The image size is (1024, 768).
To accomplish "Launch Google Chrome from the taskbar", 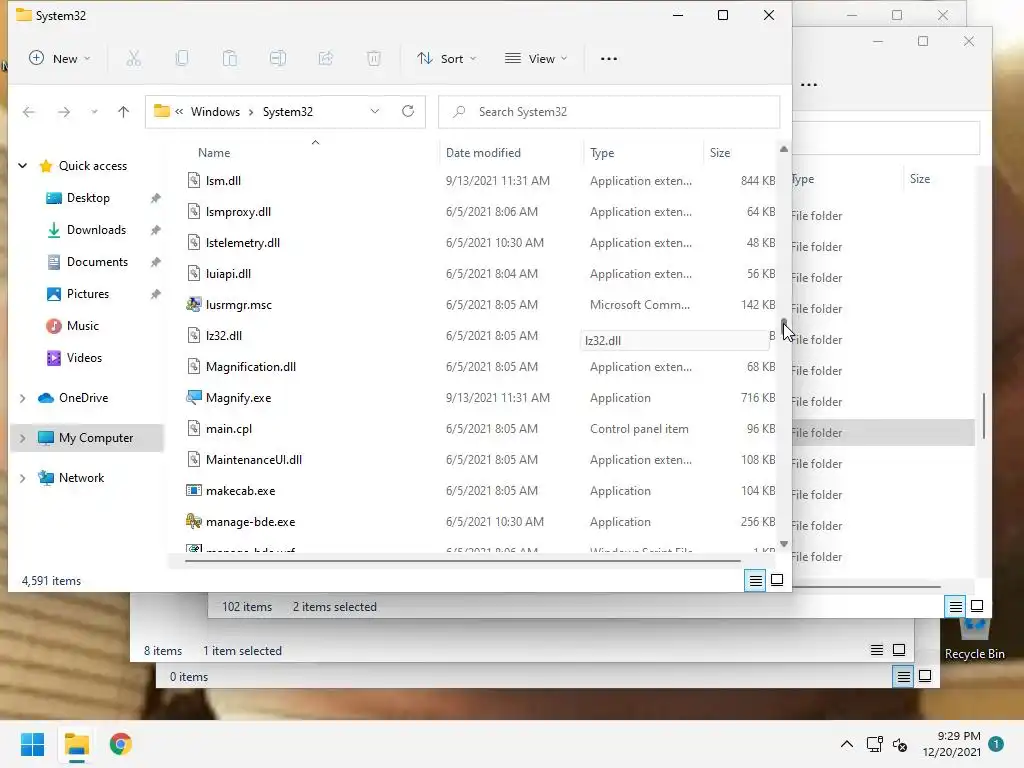I will pyautogui.click(x=120, y=744).
